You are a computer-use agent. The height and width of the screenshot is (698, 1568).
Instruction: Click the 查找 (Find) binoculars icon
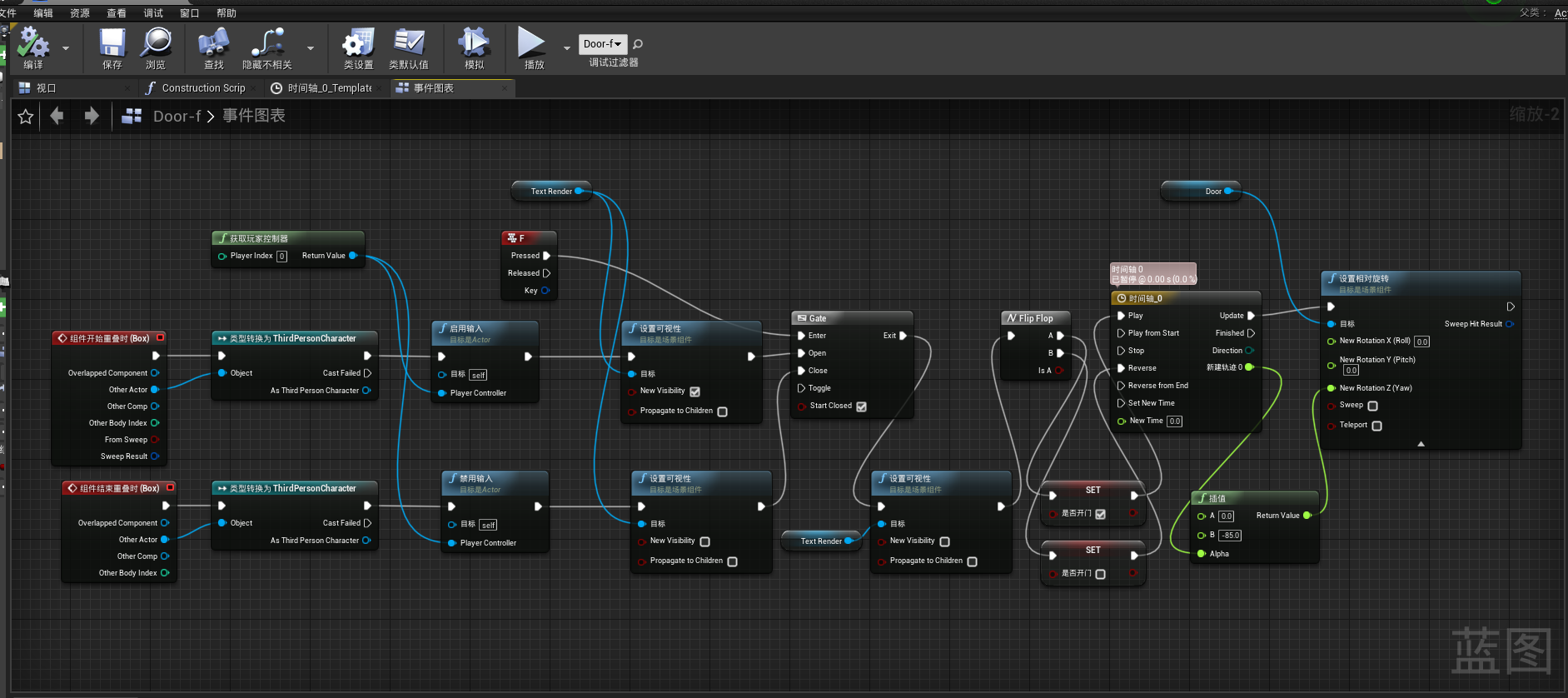click(x=213, y=43)
